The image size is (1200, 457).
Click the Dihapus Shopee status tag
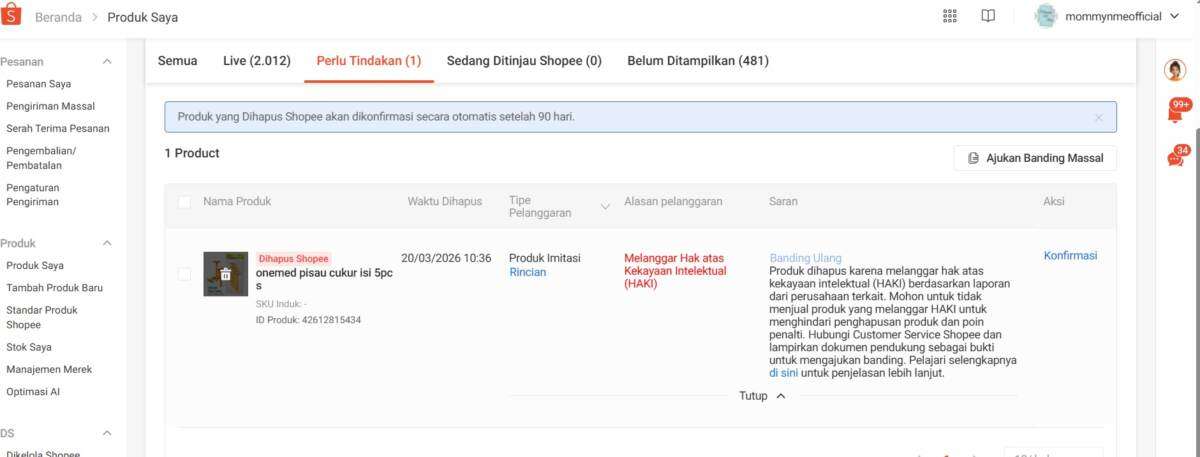pos(293,258)
